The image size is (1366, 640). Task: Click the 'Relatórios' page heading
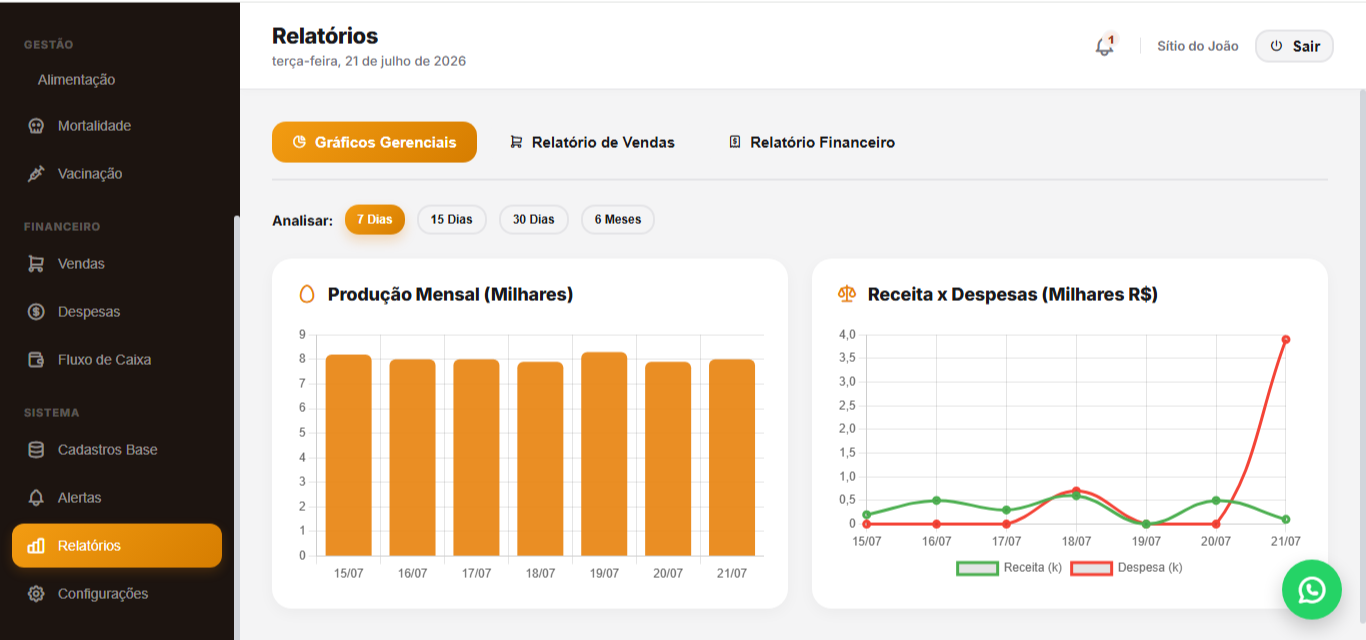click(x=325, y=36)
